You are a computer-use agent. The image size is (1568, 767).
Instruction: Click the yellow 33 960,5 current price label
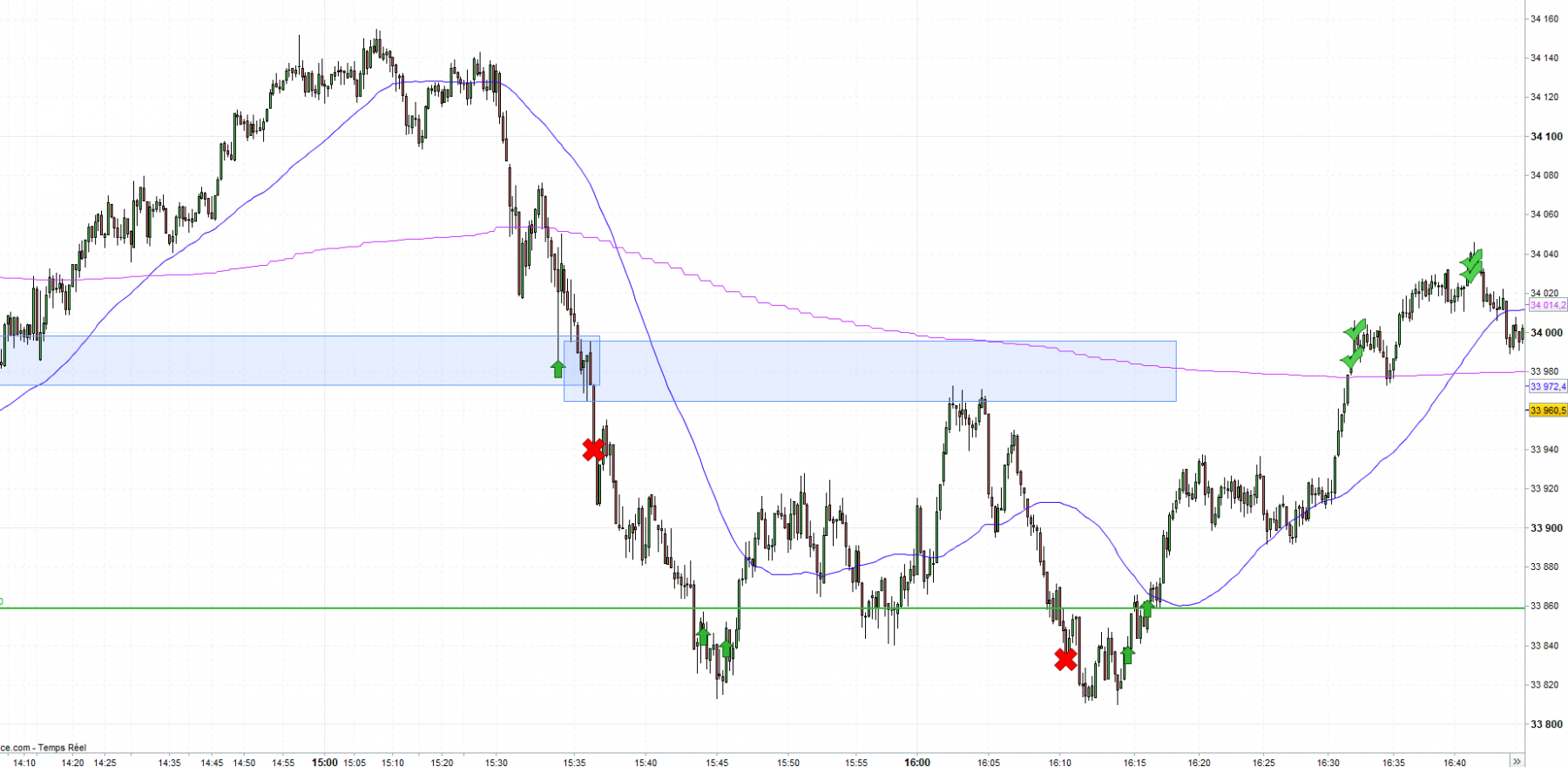1547,411
